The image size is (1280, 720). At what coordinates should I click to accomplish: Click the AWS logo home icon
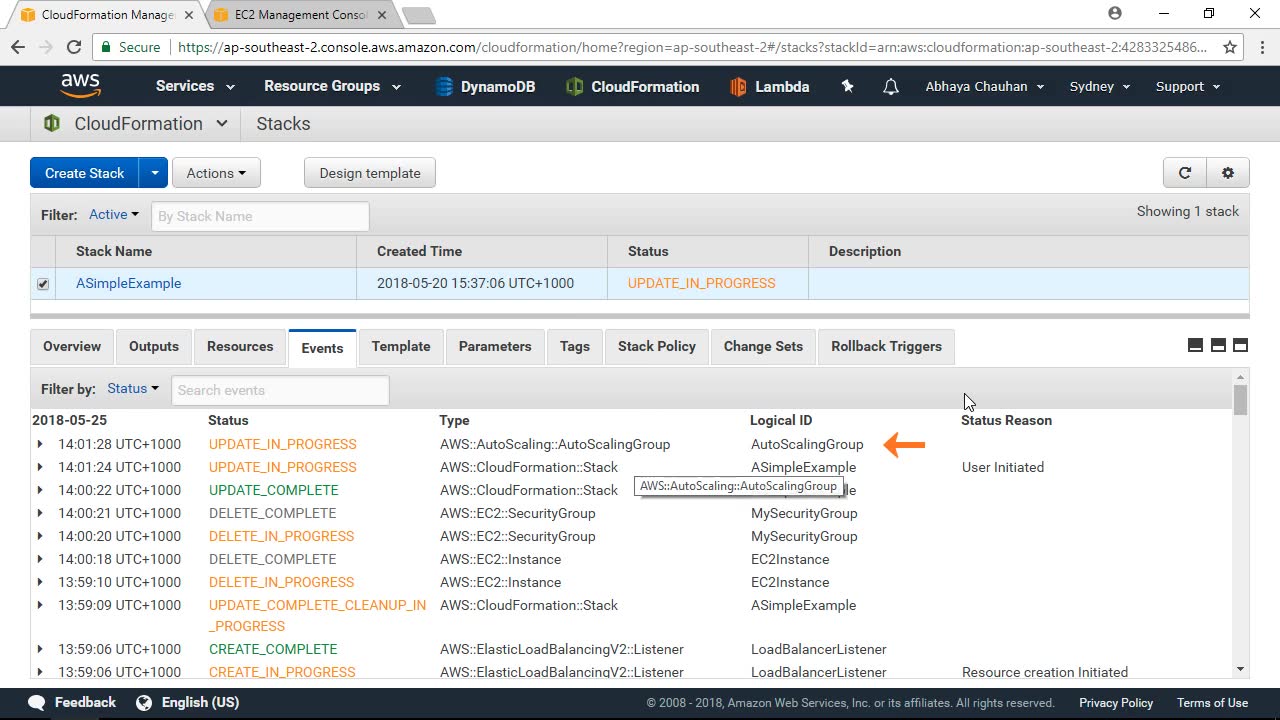click(80, 86)
